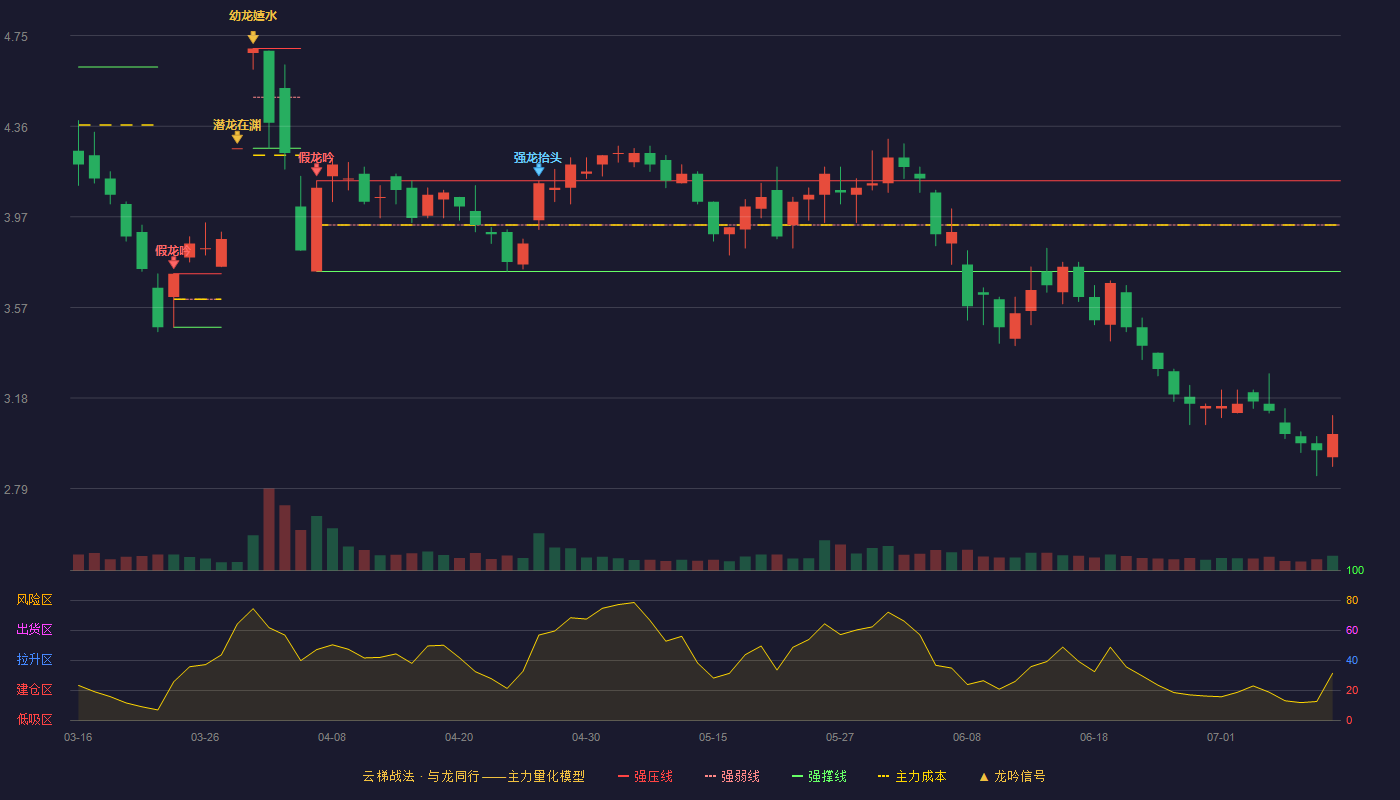This screenshot has height=800, width=1400.
Task: Click the 06-18 date label
Action: (1094, 737)
